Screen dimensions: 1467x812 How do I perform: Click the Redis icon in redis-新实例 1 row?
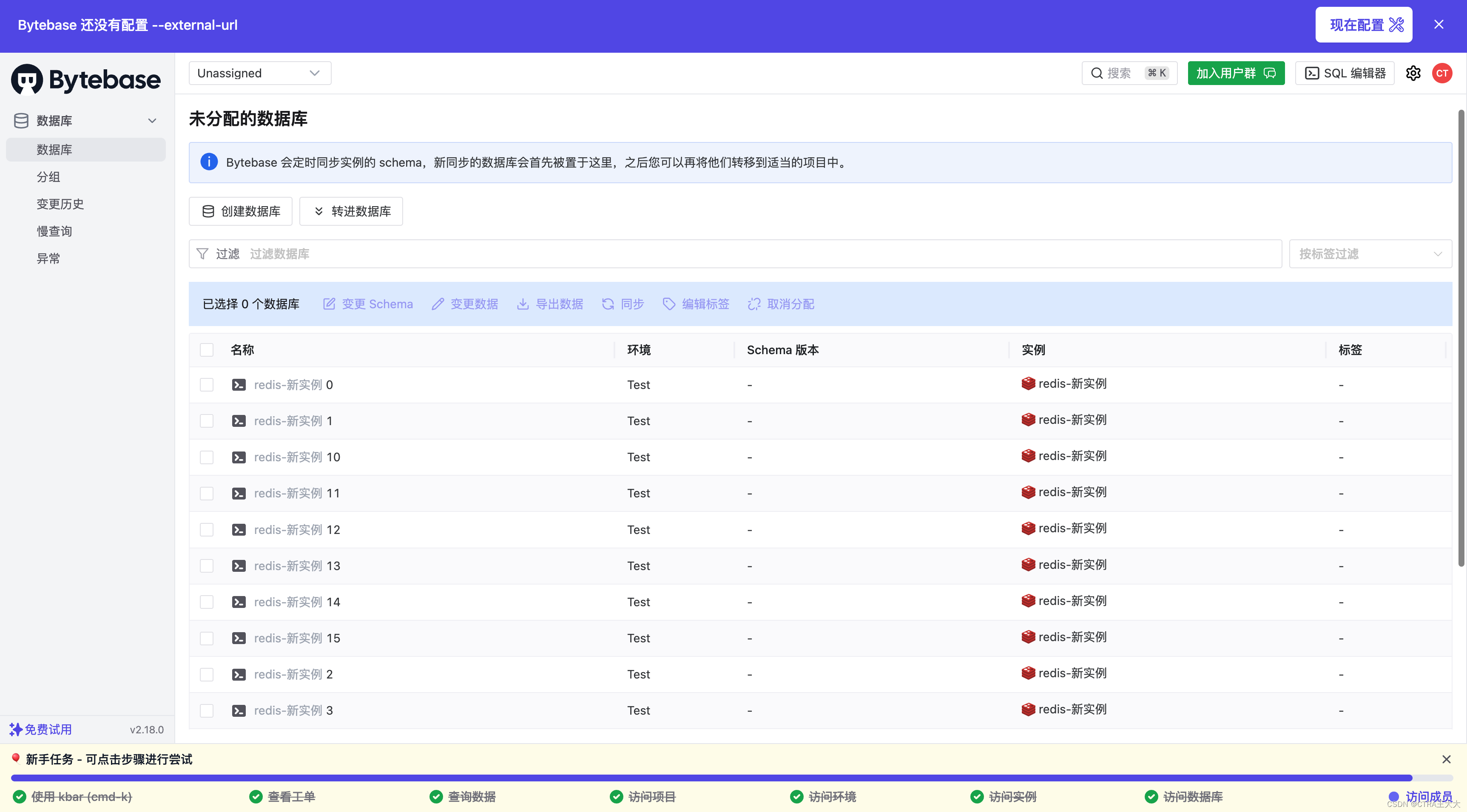1028,420
